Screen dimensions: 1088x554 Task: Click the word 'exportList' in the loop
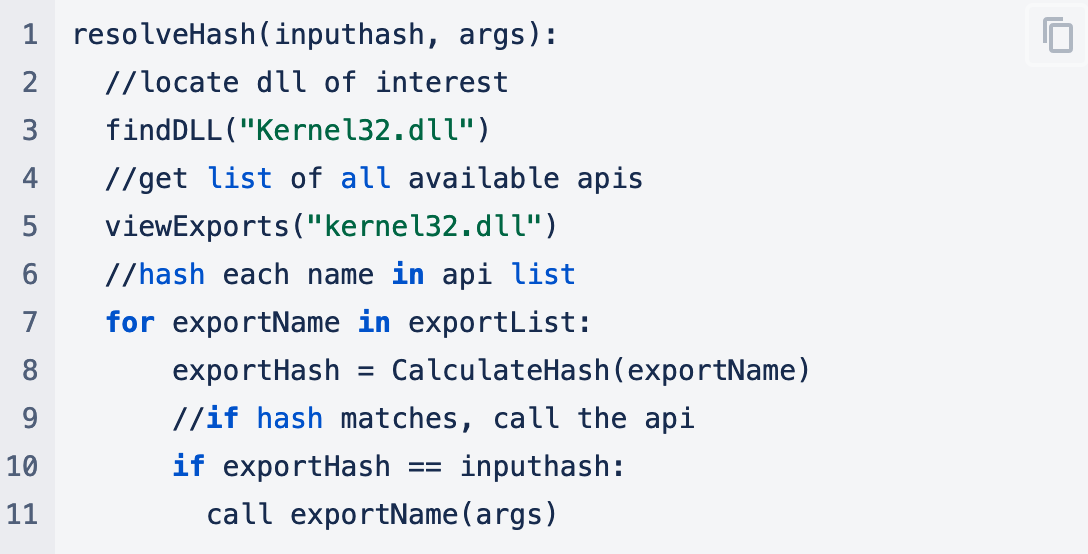[492, 322]
